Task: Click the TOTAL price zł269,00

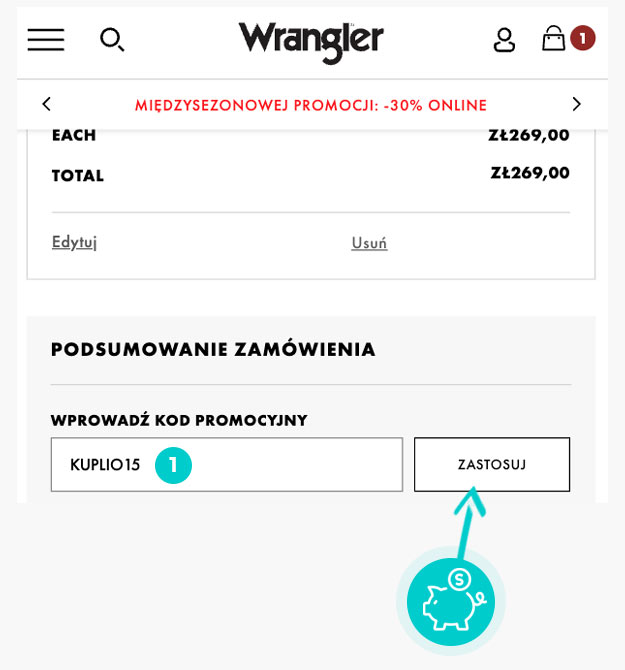Action: click(x=530, y=173)
